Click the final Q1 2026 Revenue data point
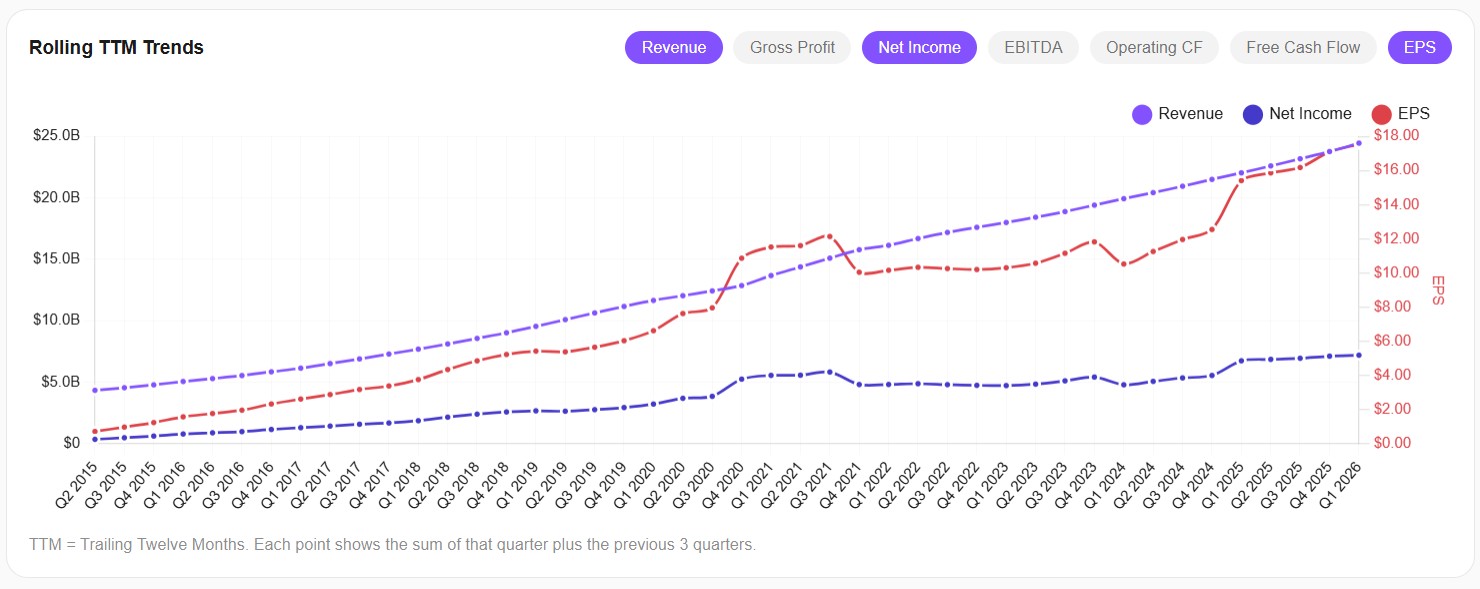 pos(1356,143)
